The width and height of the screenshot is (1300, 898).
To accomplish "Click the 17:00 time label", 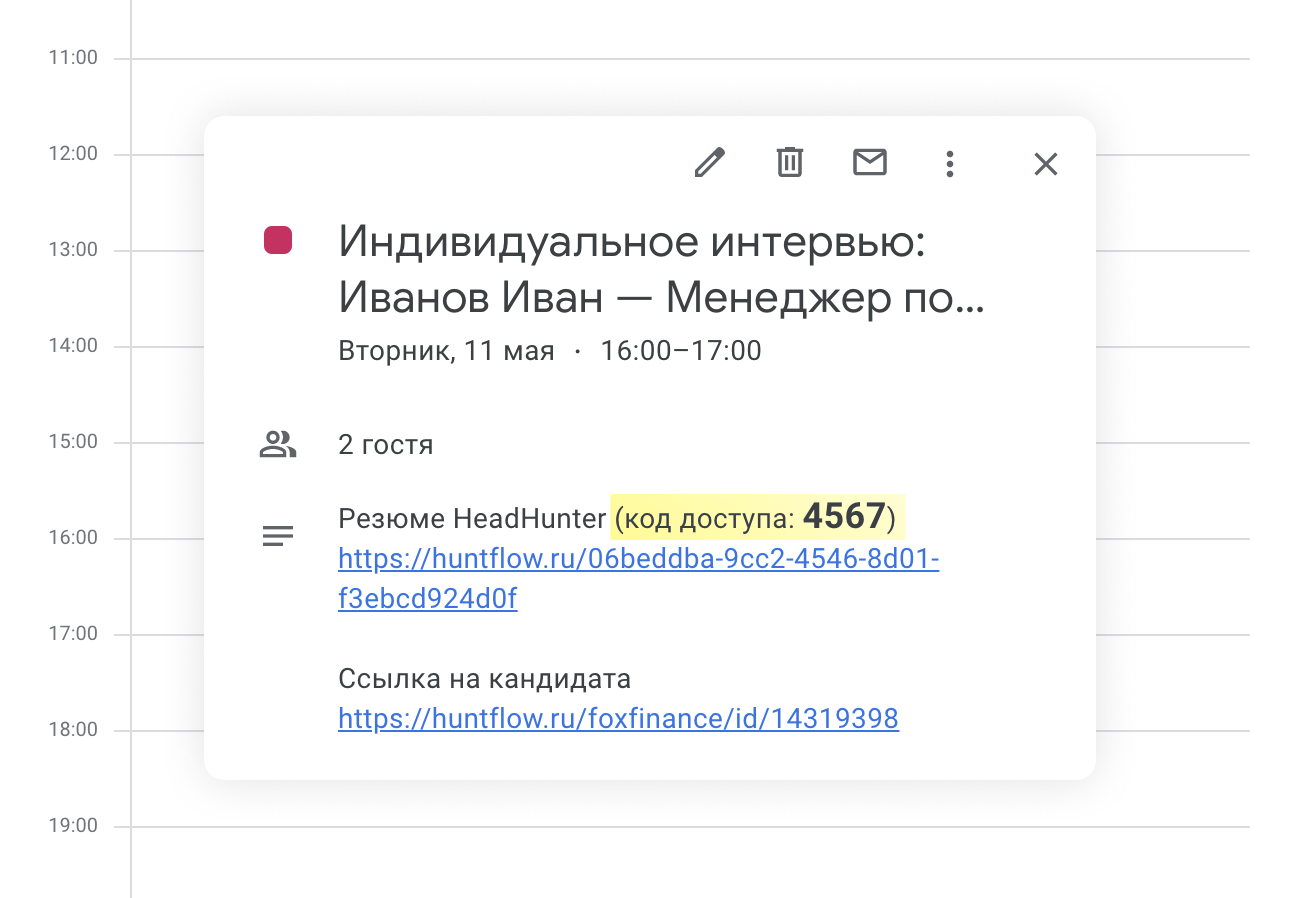I will point(73,634).
